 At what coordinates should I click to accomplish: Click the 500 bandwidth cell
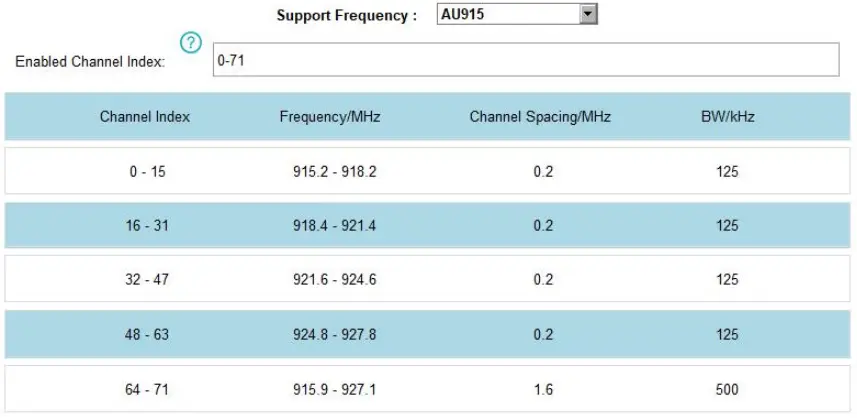(728, 389)
